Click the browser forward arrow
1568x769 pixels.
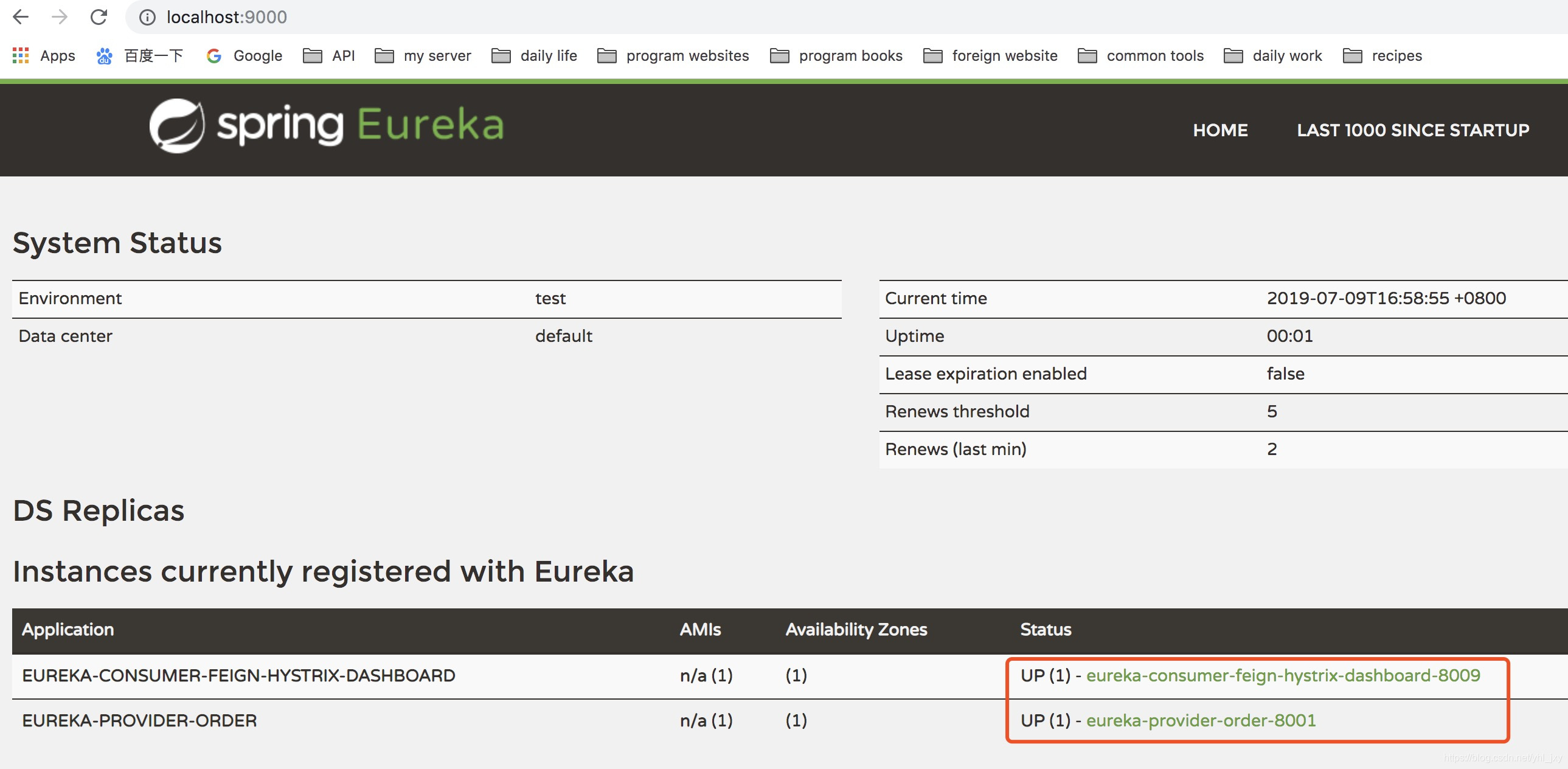[x=60, y=17]
